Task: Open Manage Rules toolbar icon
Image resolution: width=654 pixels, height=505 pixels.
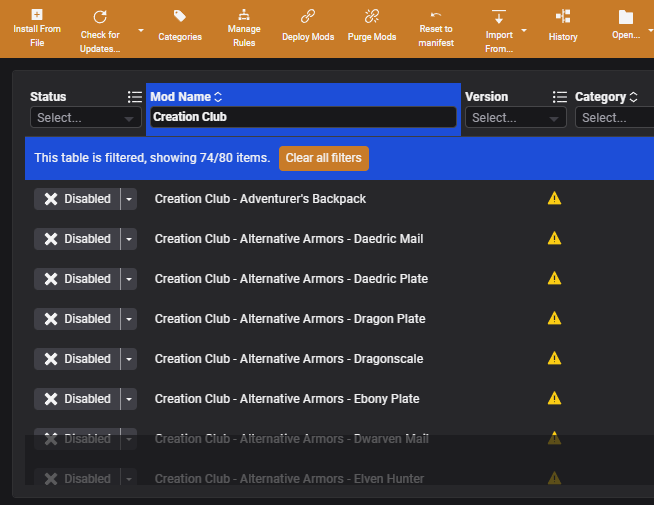Action: pos(244,15)
